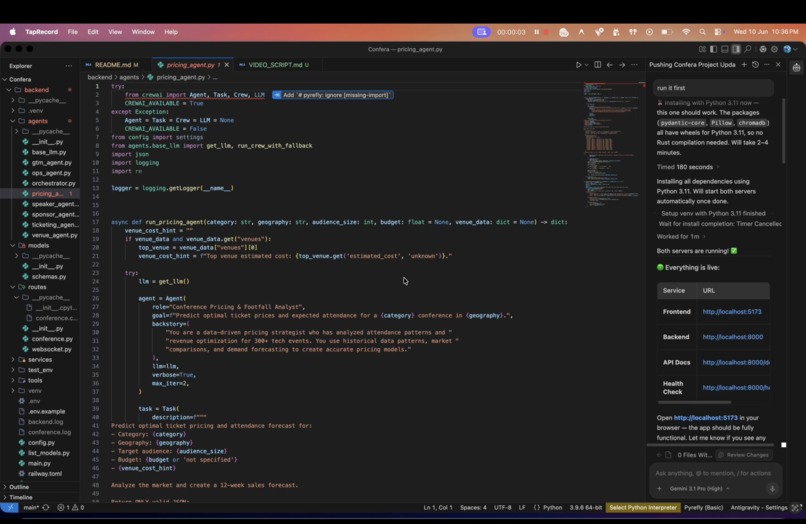Open venue_agent.py in Explorer
The image size is (806, 524).
pyautogui.click(x=54, y=235)
